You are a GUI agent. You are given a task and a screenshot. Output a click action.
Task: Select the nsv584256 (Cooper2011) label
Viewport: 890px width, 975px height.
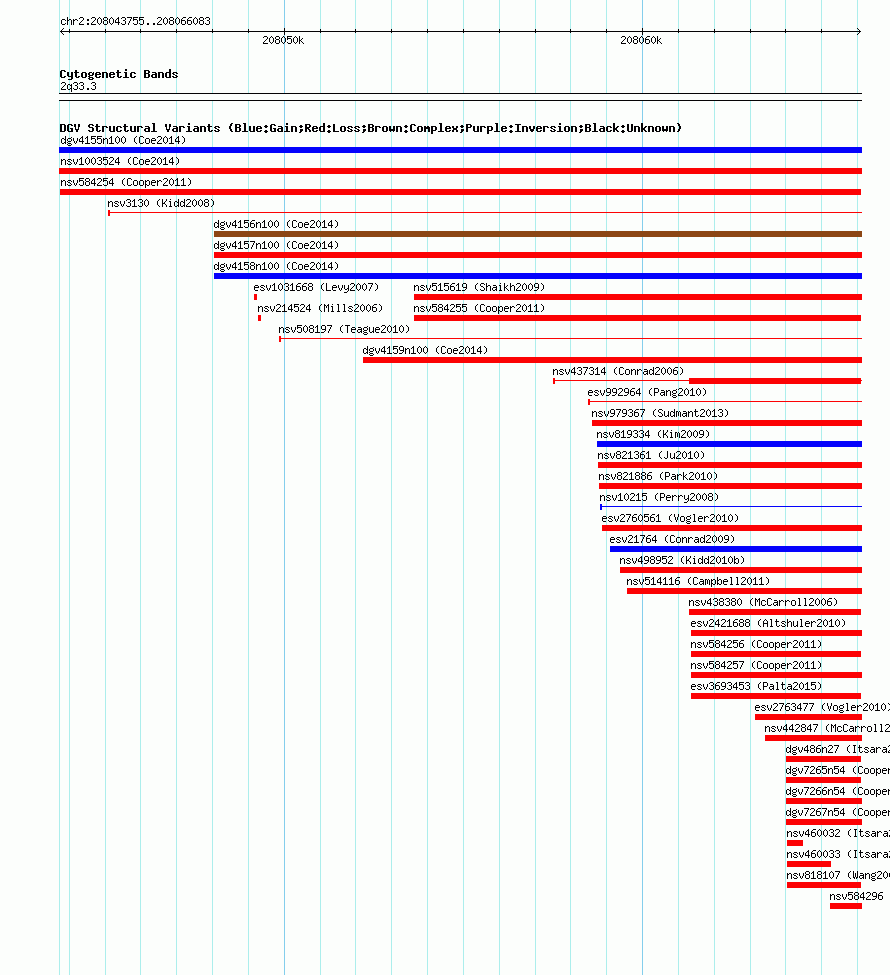[x=756, y=645]
